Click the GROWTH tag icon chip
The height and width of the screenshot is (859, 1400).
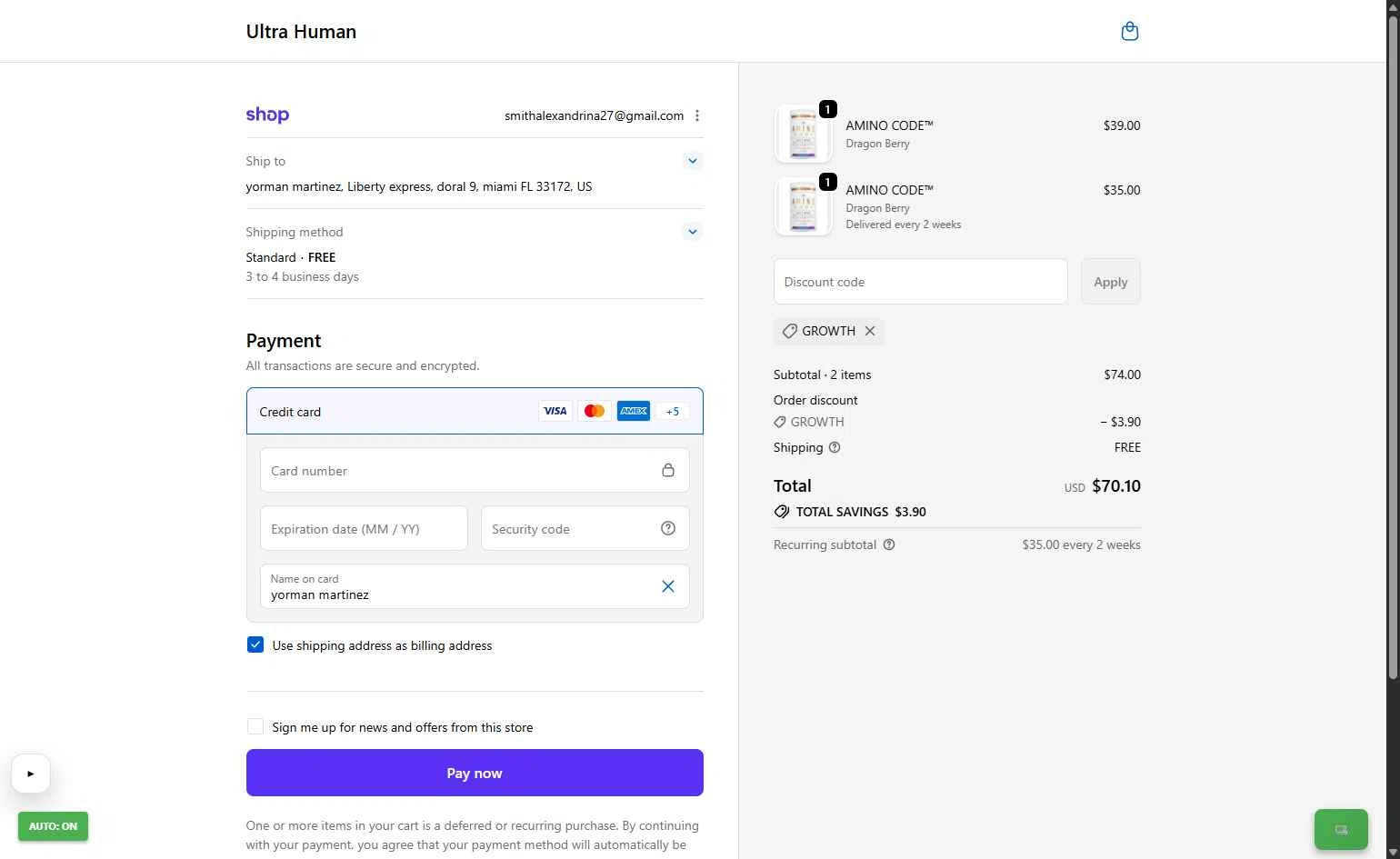[x=790, y=331]
